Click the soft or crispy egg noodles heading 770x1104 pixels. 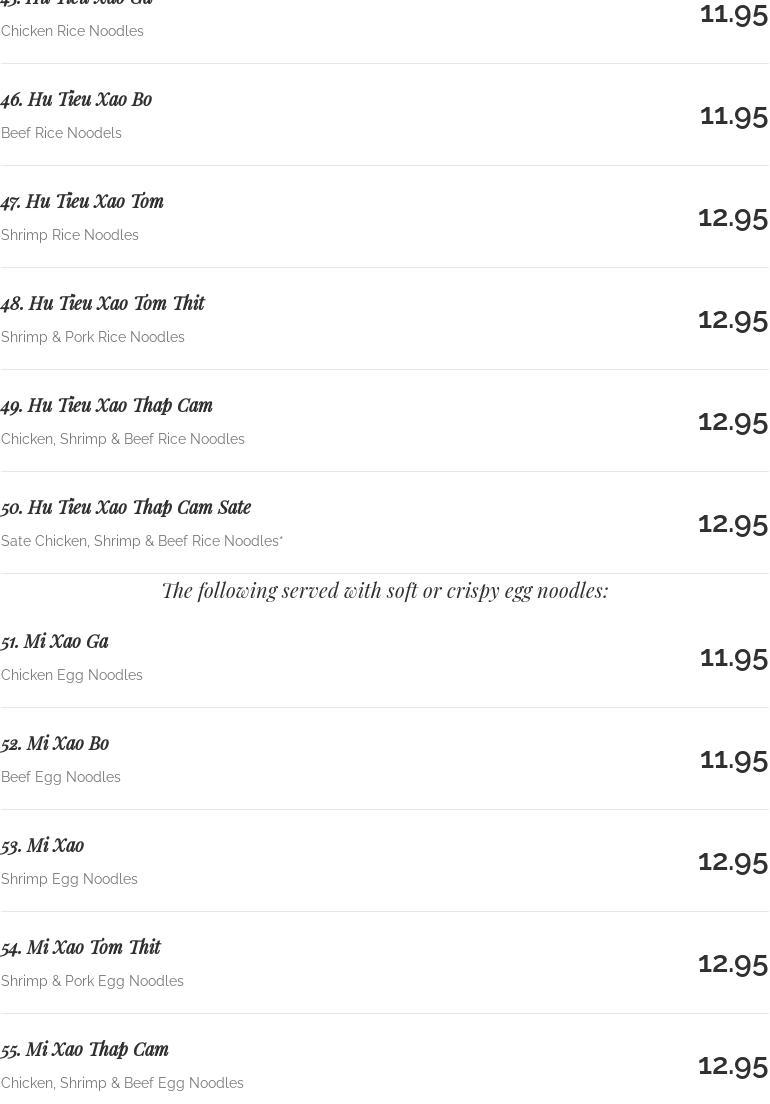tap(385, 590)
